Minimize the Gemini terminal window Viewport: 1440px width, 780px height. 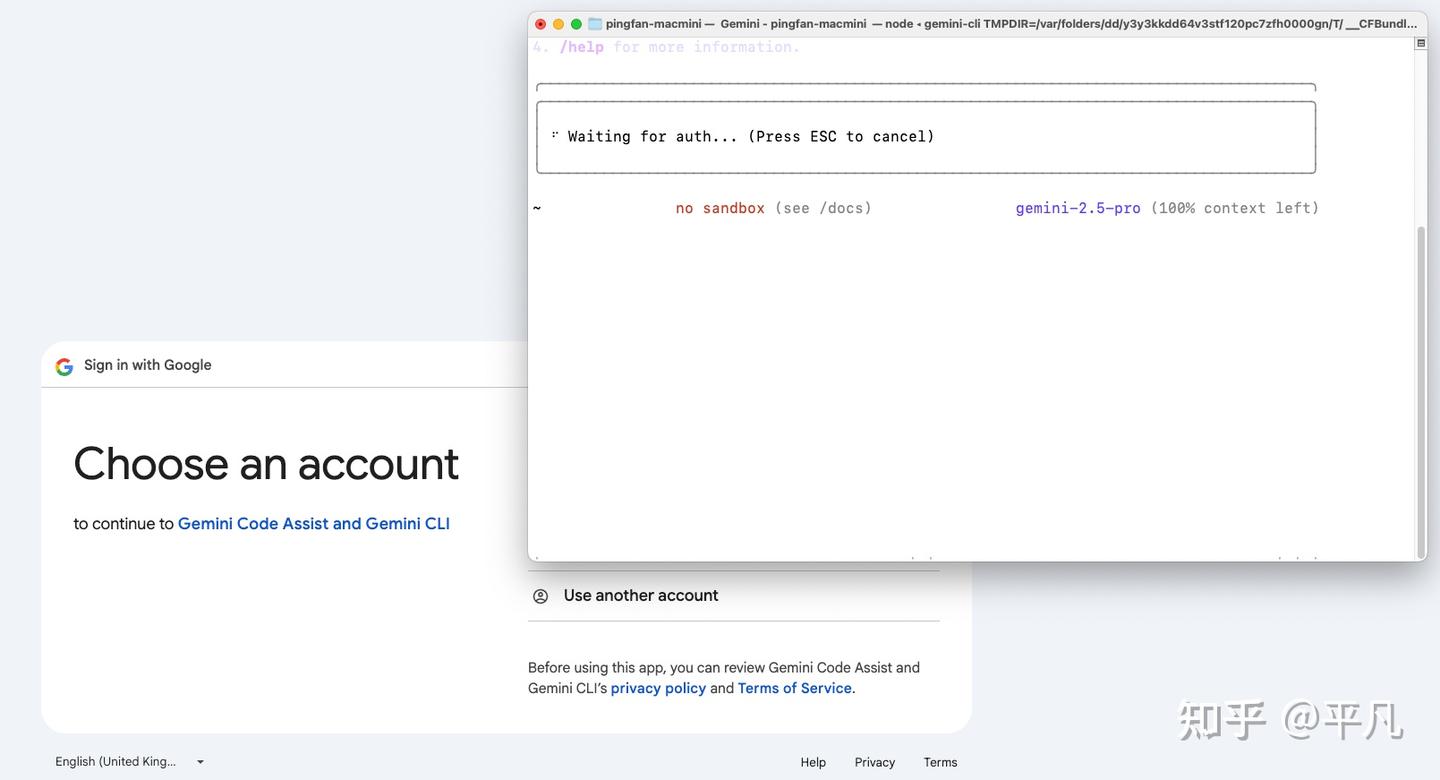click(x=558, y=24)
